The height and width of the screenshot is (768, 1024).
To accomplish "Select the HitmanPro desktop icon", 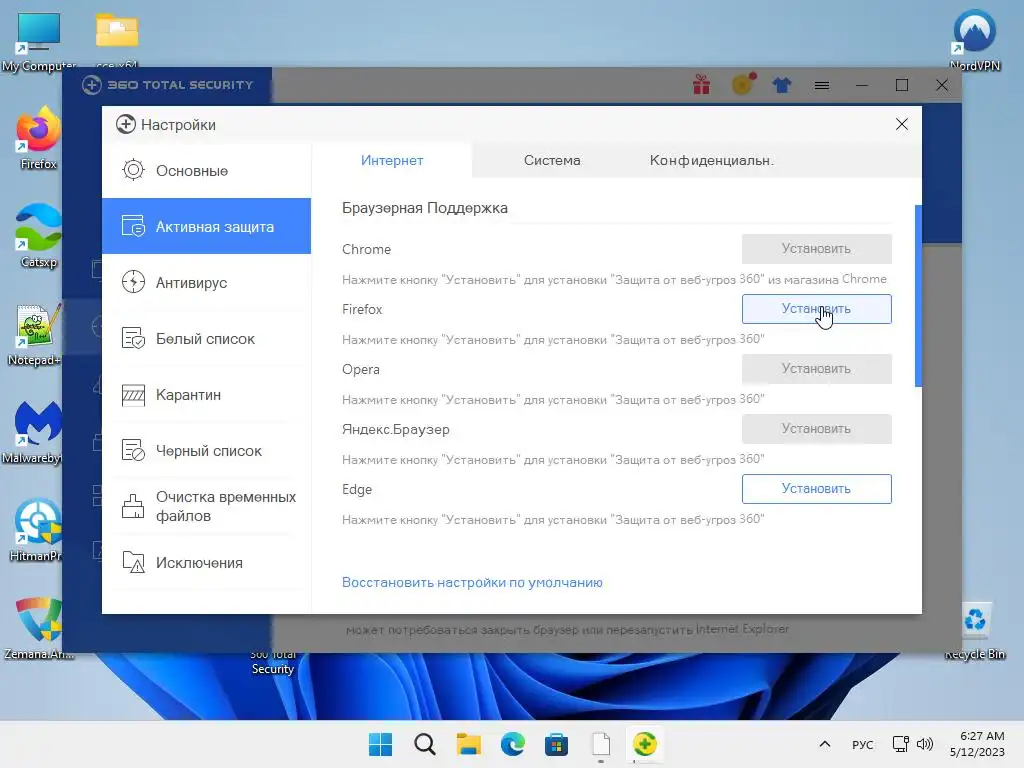I will coord(36,530).
